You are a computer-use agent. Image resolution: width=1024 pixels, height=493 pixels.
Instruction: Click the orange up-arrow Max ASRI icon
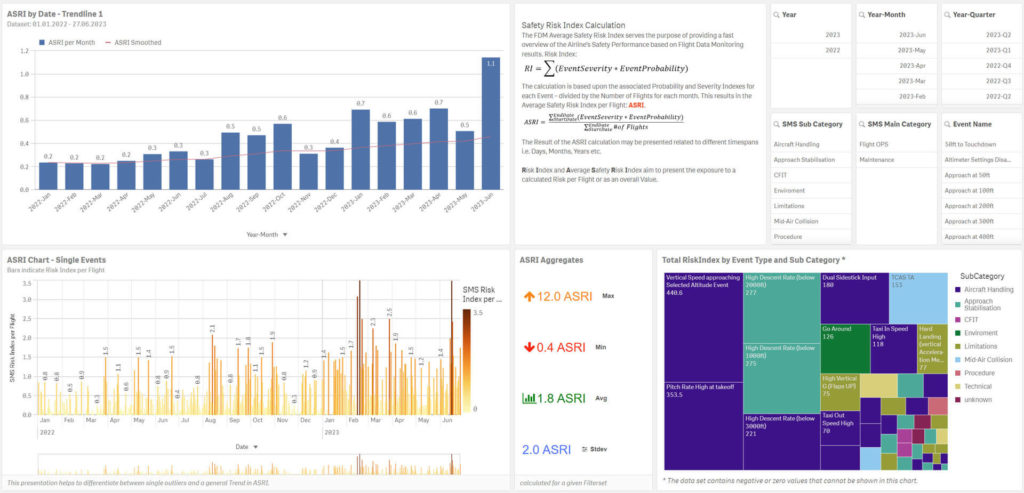(x=530, y=297)
